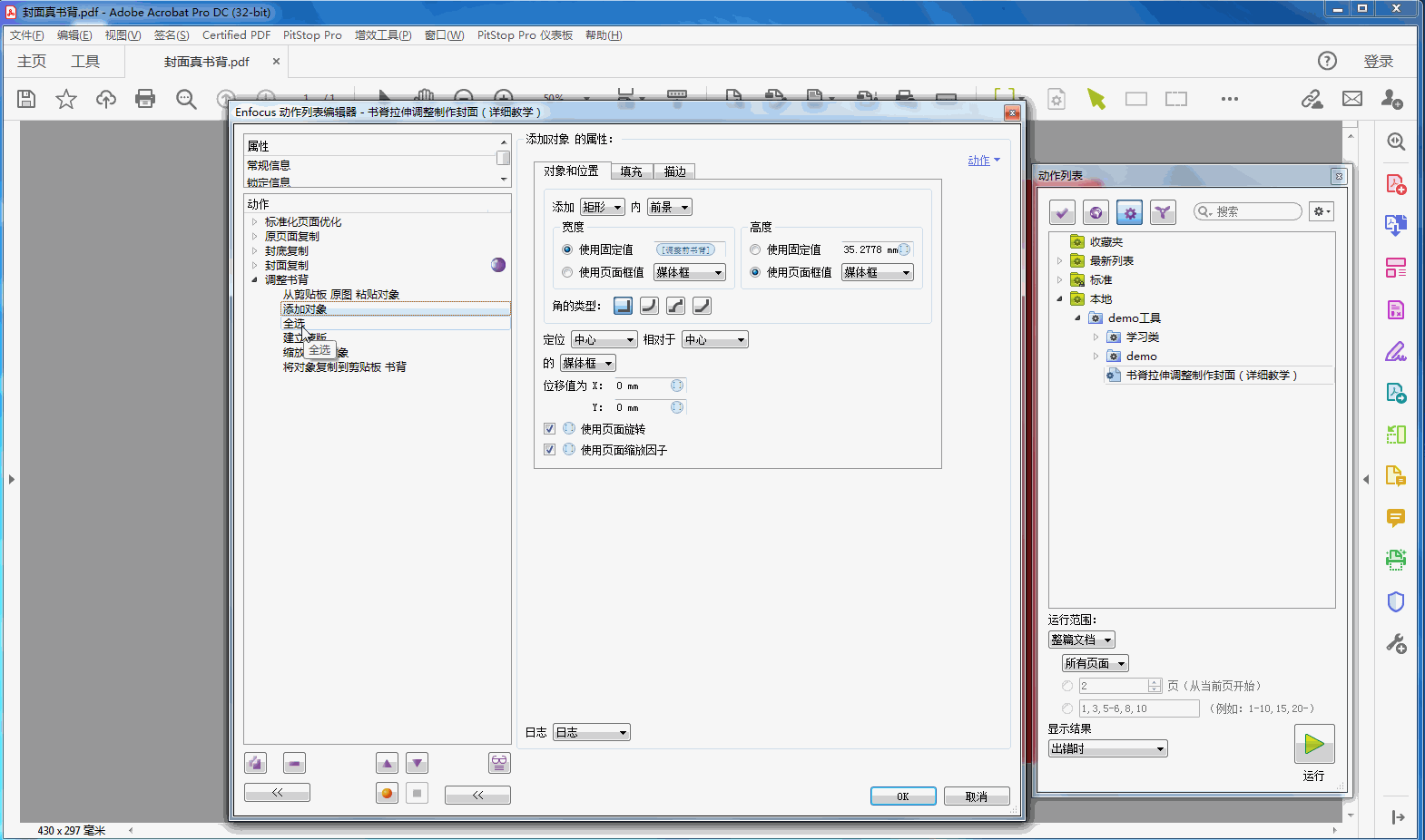Select width 使用页面框值 radio button
This screenshot has height=840, width=1425.
[567, 272]
